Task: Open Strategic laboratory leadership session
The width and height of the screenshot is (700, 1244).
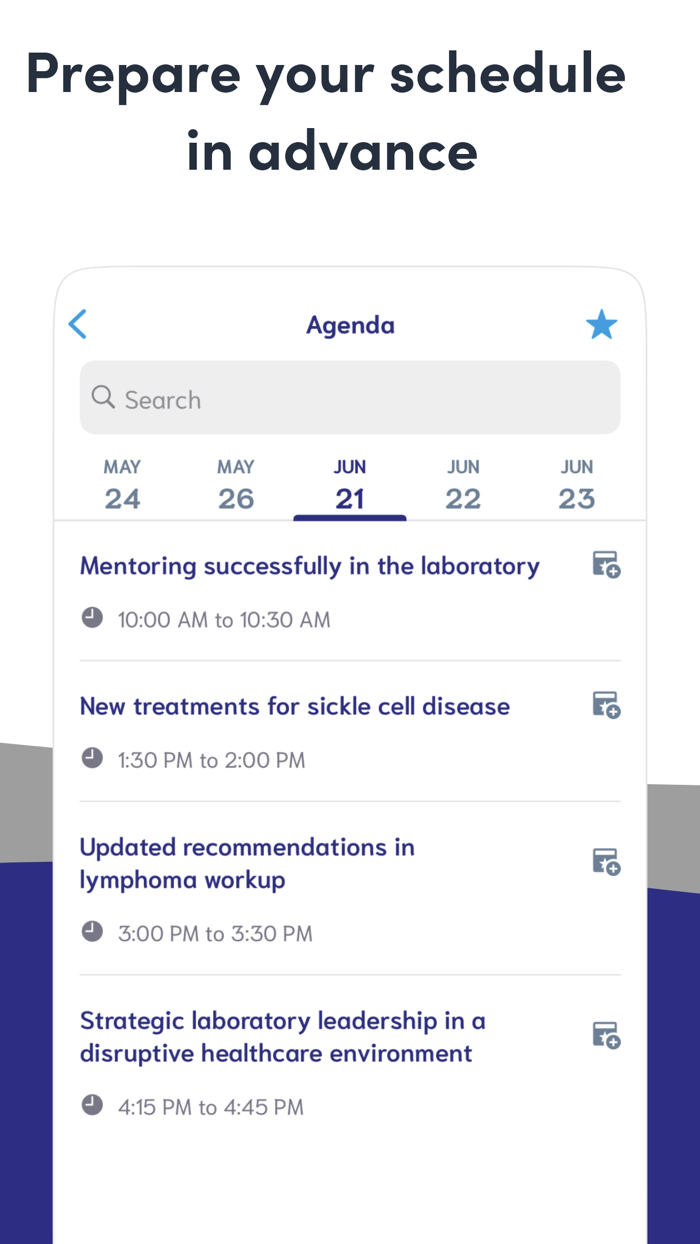Action: tap(282, 1037)
